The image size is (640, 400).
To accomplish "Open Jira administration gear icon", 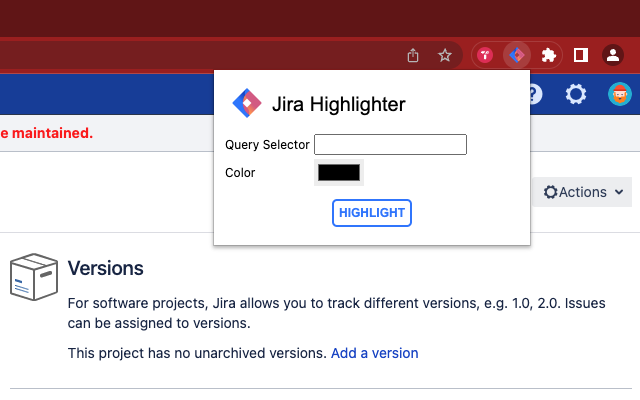I will (x=576, y=94).
